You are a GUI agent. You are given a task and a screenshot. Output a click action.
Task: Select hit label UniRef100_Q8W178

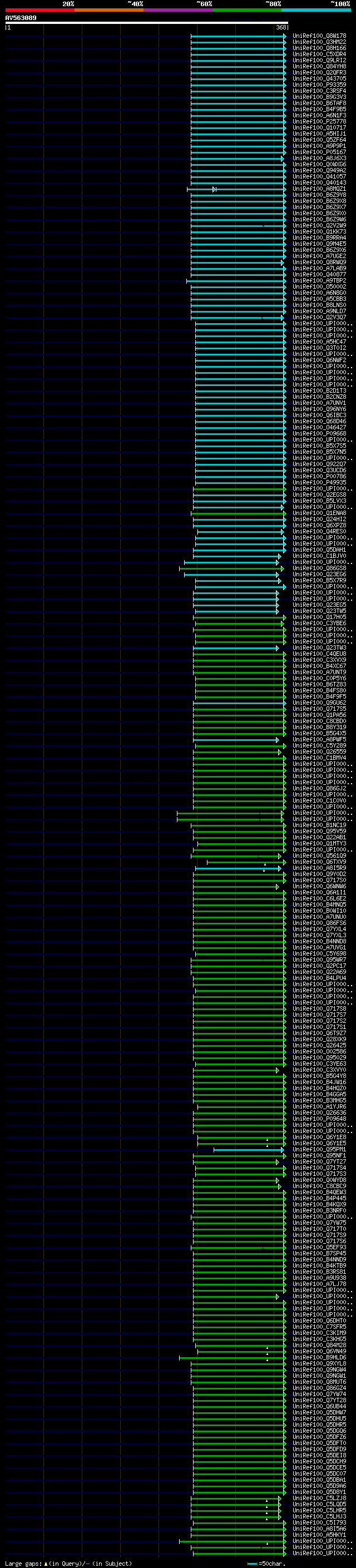(x=319, y=36)
